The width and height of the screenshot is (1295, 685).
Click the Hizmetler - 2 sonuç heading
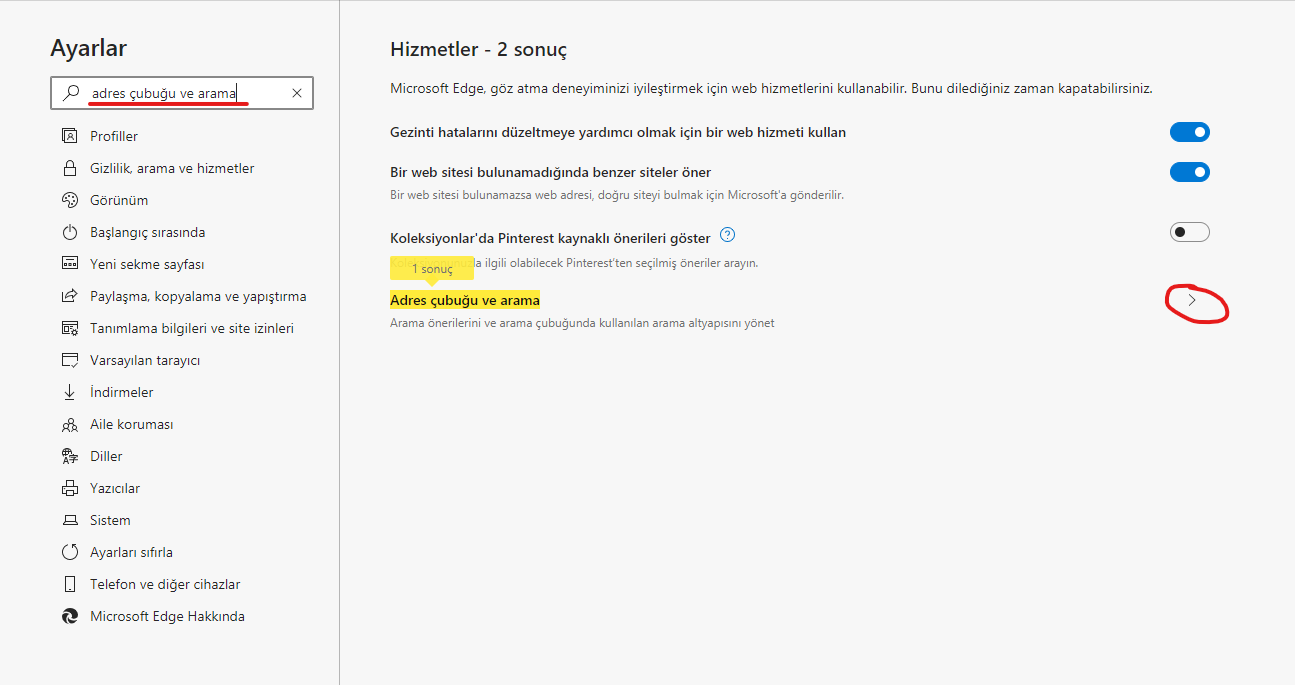[479, 49]
